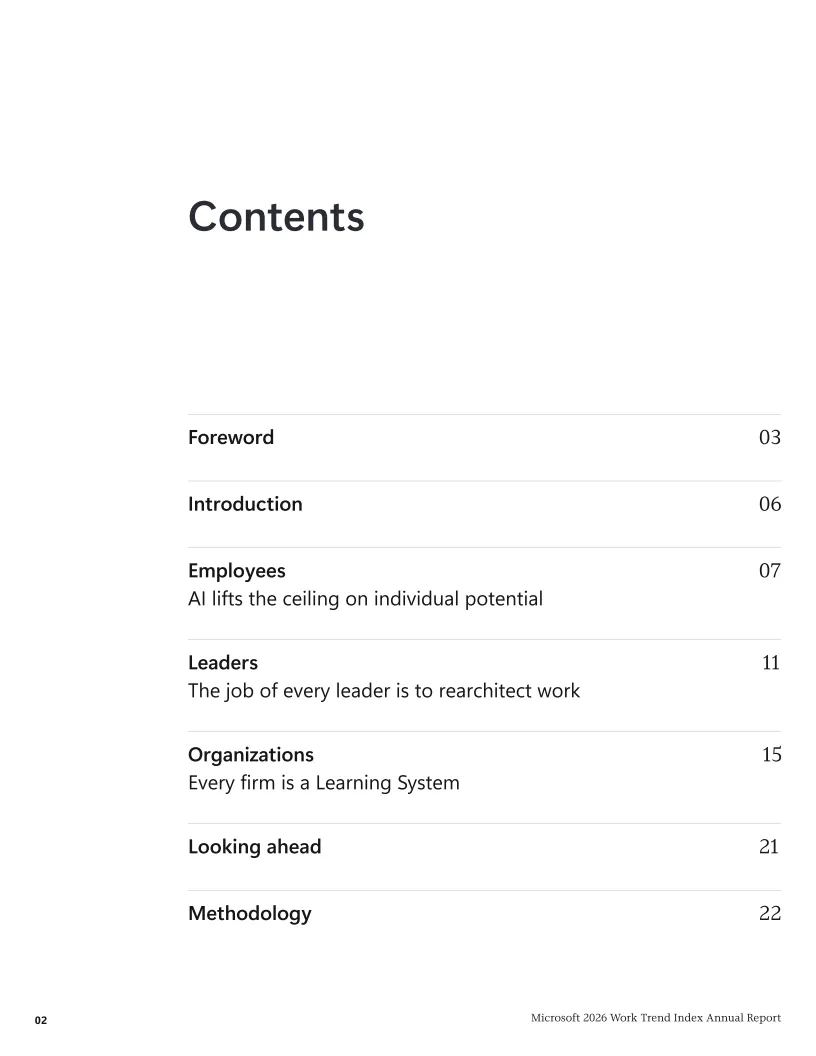Click the Microsoft 2026 Work Trend Index footer
The width and height of the screenshot is (816, 1056).
point(656,1018)
